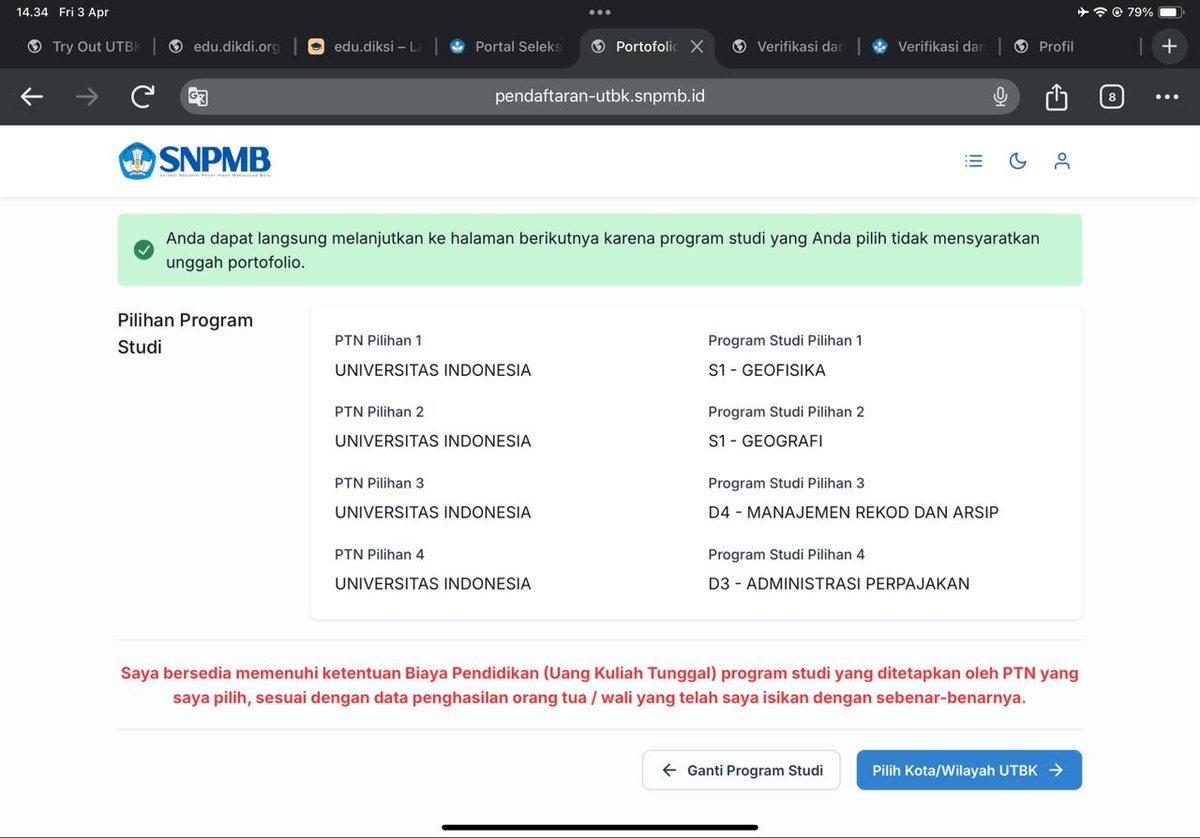Click the red Biaya Pendidikan statement text

(x=600, y=685)
